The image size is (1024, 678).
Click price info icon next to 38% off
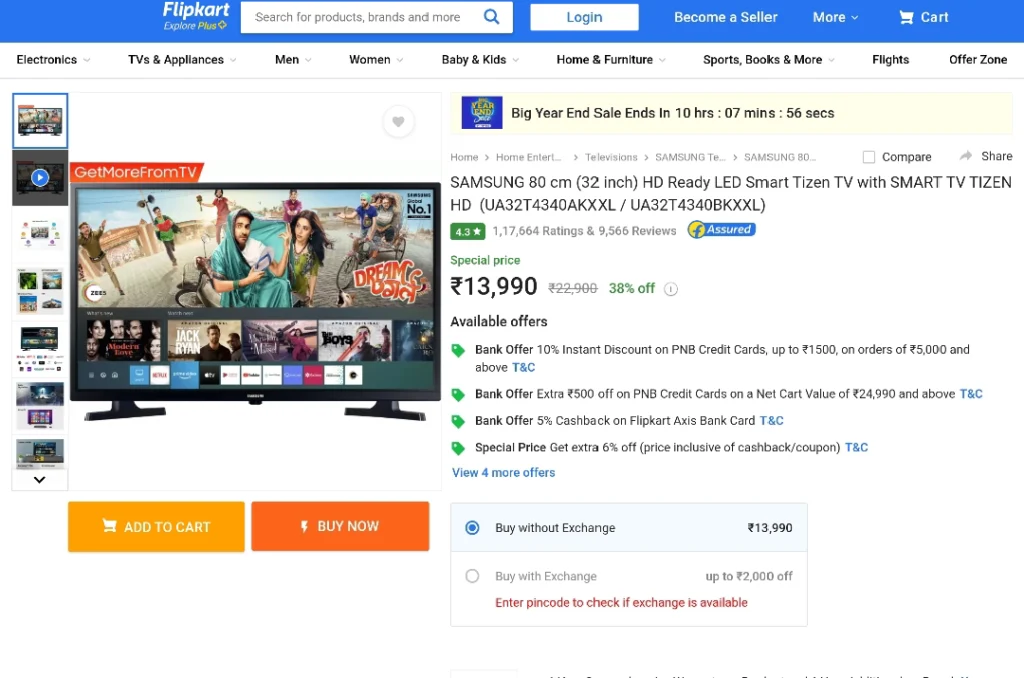pyautogui.click(x=671, y=289)
